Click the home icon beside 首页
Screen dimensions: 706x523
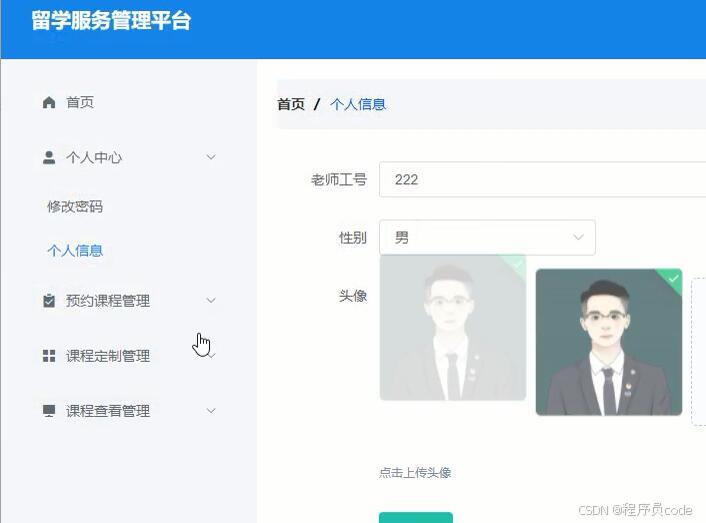49,102
